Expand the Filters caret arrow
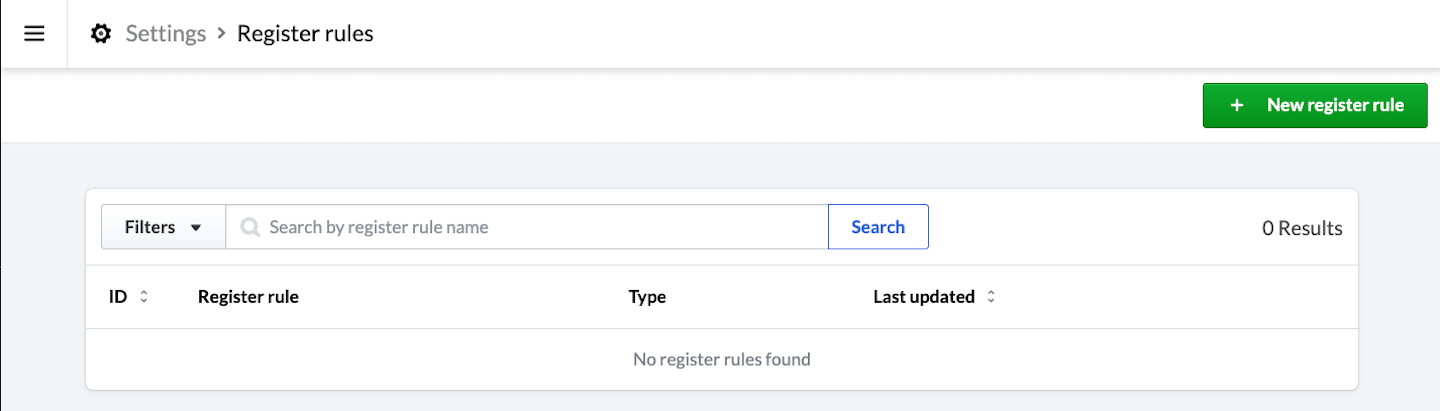Viewport: 1440px width, 411px height. click(x=196, y=228)
